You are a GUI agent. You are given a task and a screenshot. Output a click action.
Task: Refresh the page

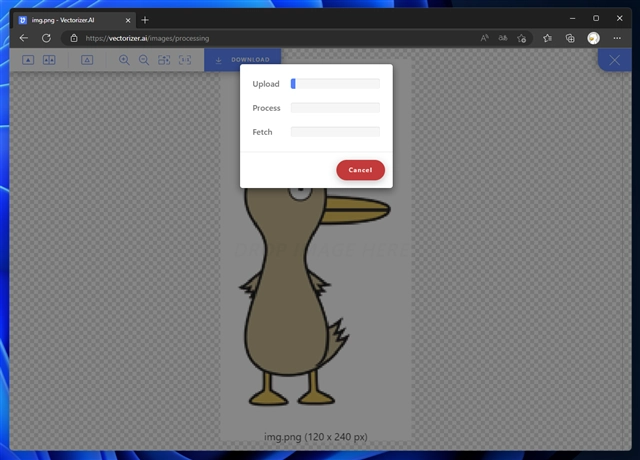pos(46,38)
